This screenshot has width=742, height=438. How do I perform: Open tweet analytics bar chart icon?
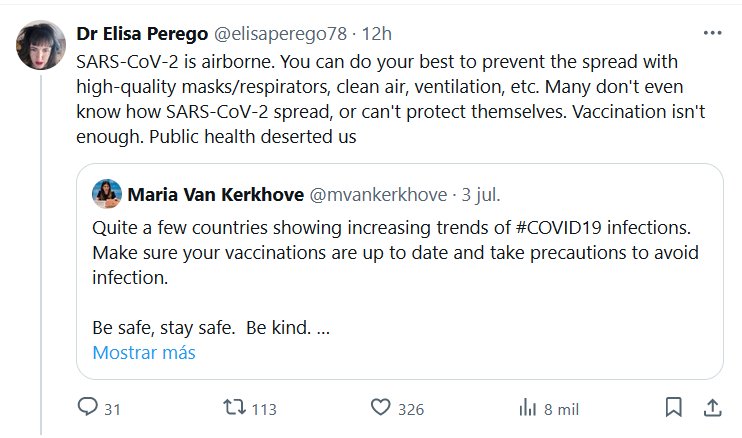click(x=527, y=408)
